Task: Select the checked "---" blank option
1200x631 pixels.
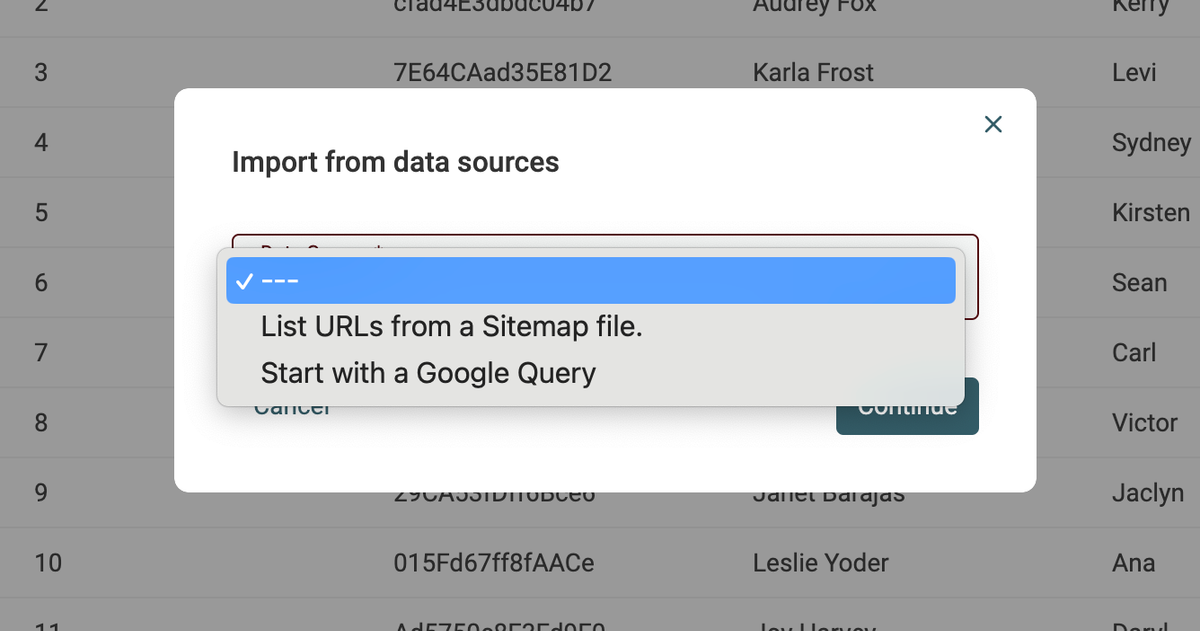Action: [590, 281]
